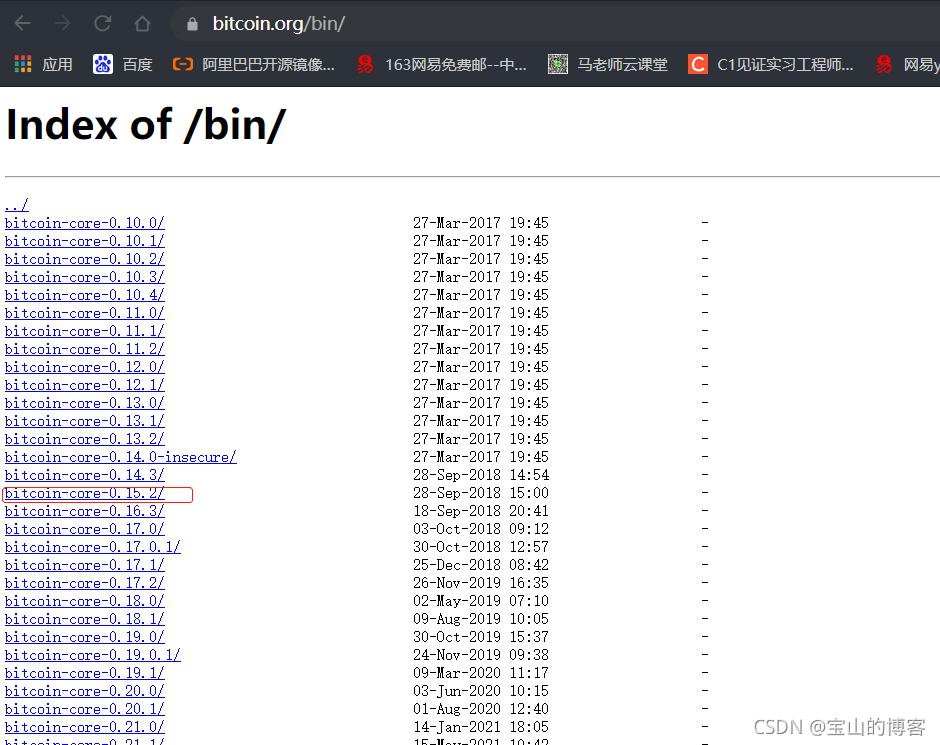940x745 pixels.
Task: Open bitcoin-core-0.11.2/ folder
Action: (x=85, y=349)
